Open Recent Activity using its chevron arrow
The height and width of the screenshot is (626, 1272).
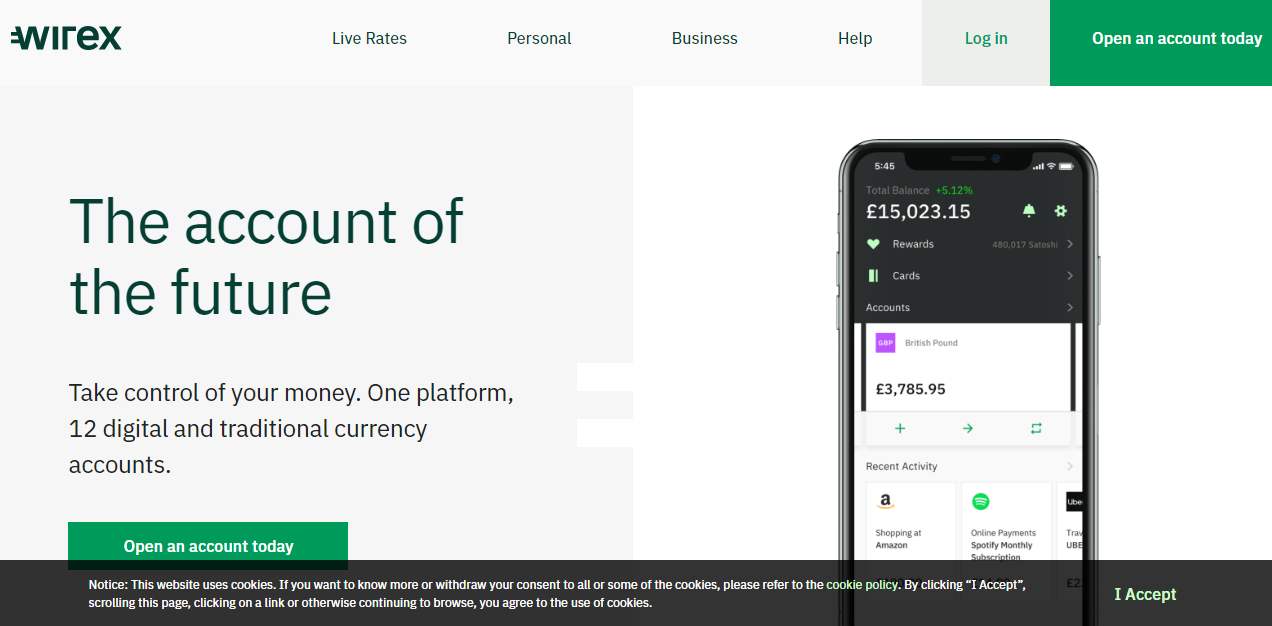[x=1070, y=466]
